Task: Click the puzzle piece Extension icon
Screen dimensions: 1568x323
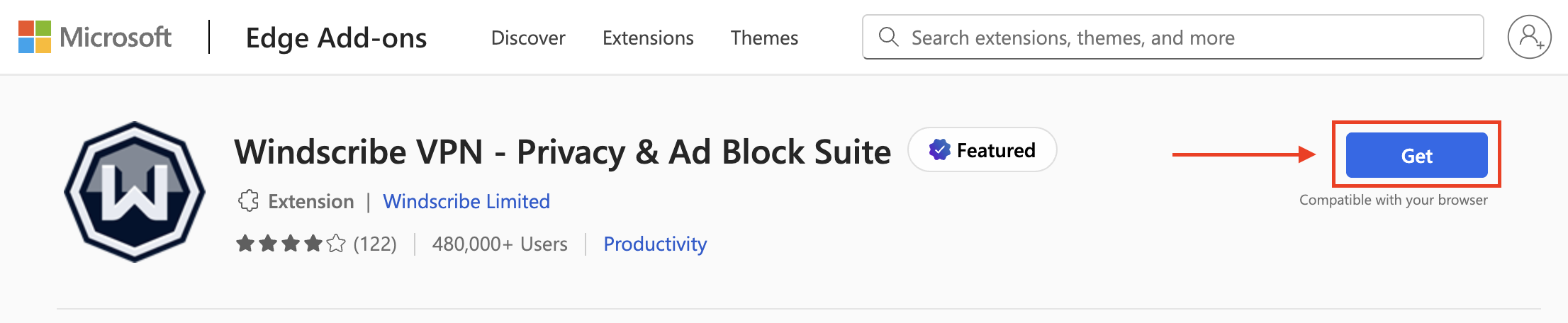Action: (x=248, y=201)
